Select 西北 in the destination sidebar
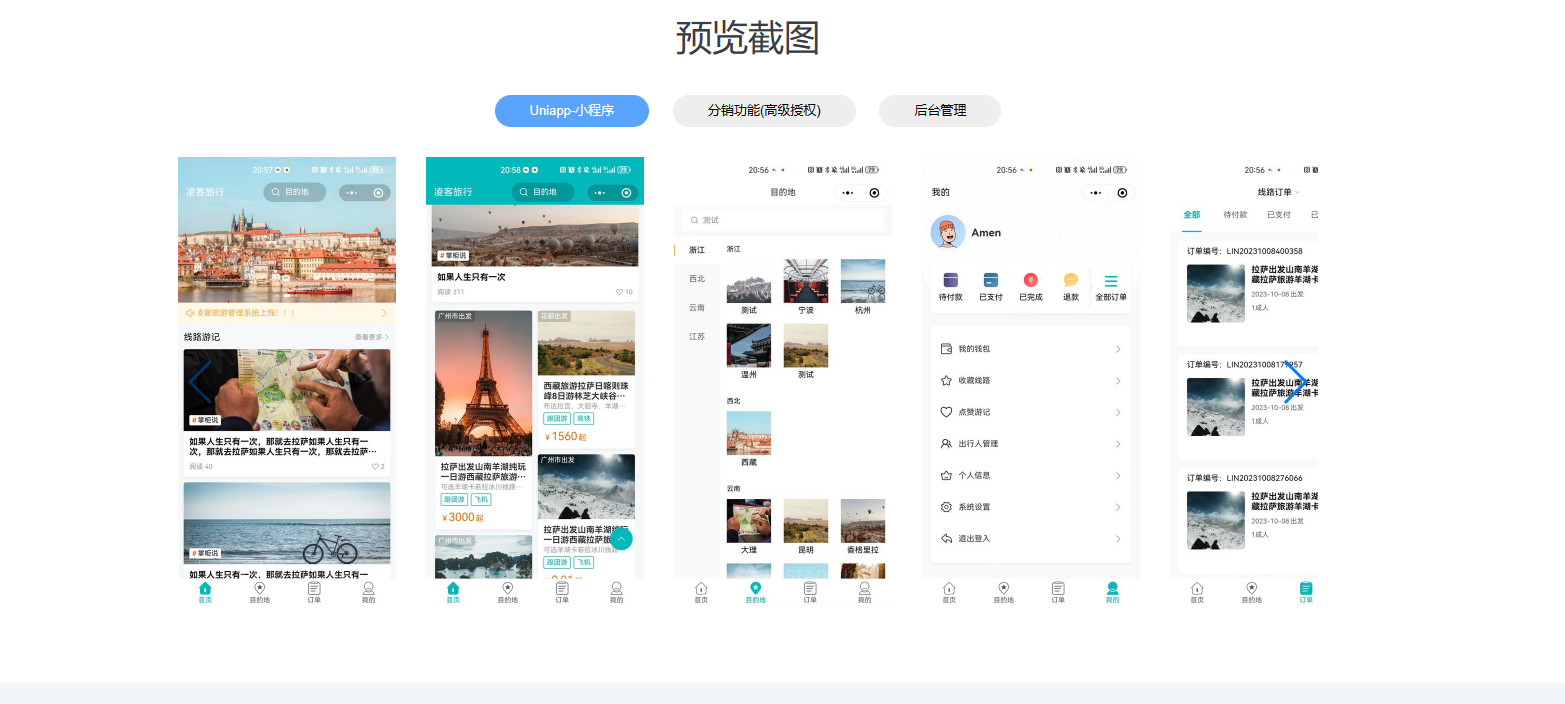Image resolution: width=1565 pixels, height=704 pixels. pyautogui.click(x=697, y=279)
